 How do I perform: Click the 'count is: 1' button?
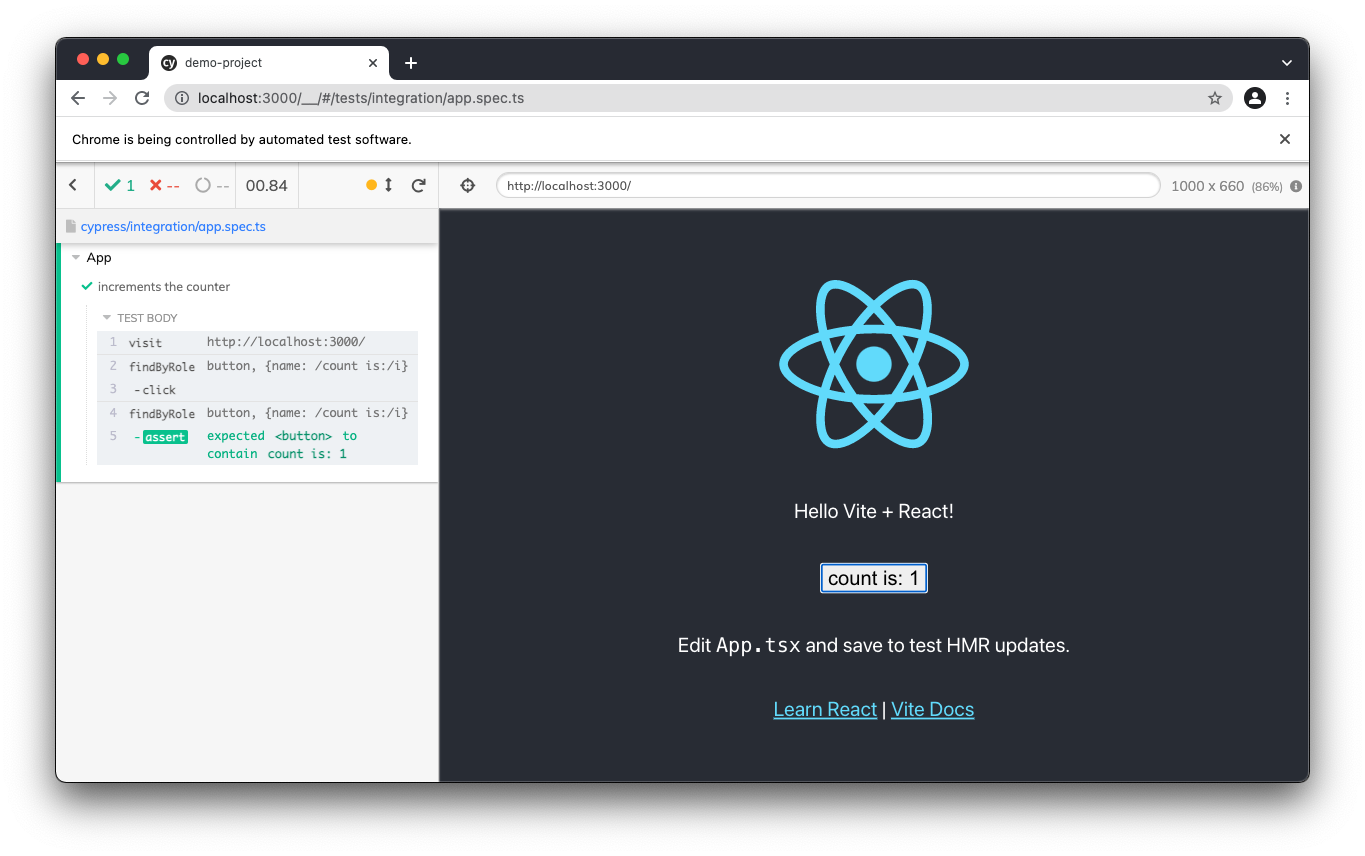click(874, 578)
